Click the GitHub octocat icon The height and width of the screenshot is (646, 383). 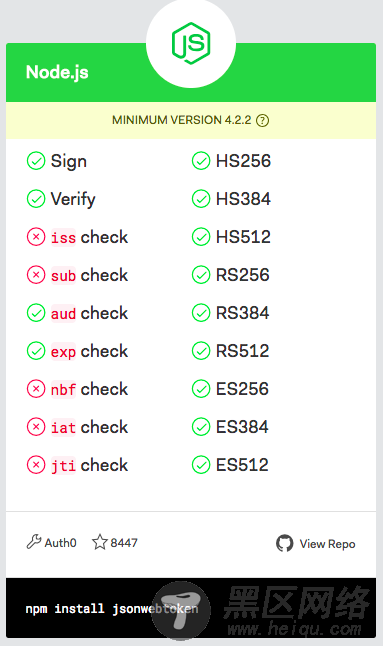285,543
